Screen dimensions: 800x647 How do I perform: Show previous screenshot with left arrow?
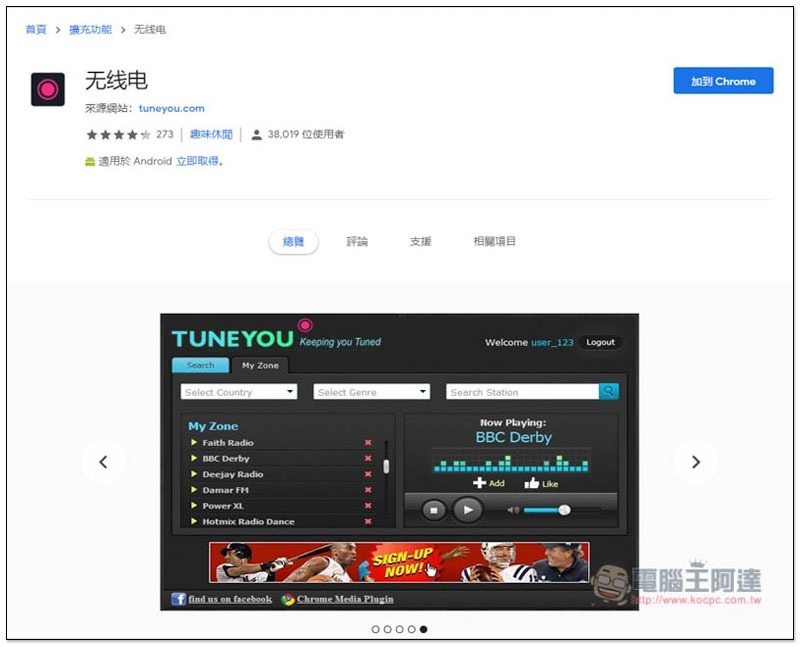tap(104, 462)
